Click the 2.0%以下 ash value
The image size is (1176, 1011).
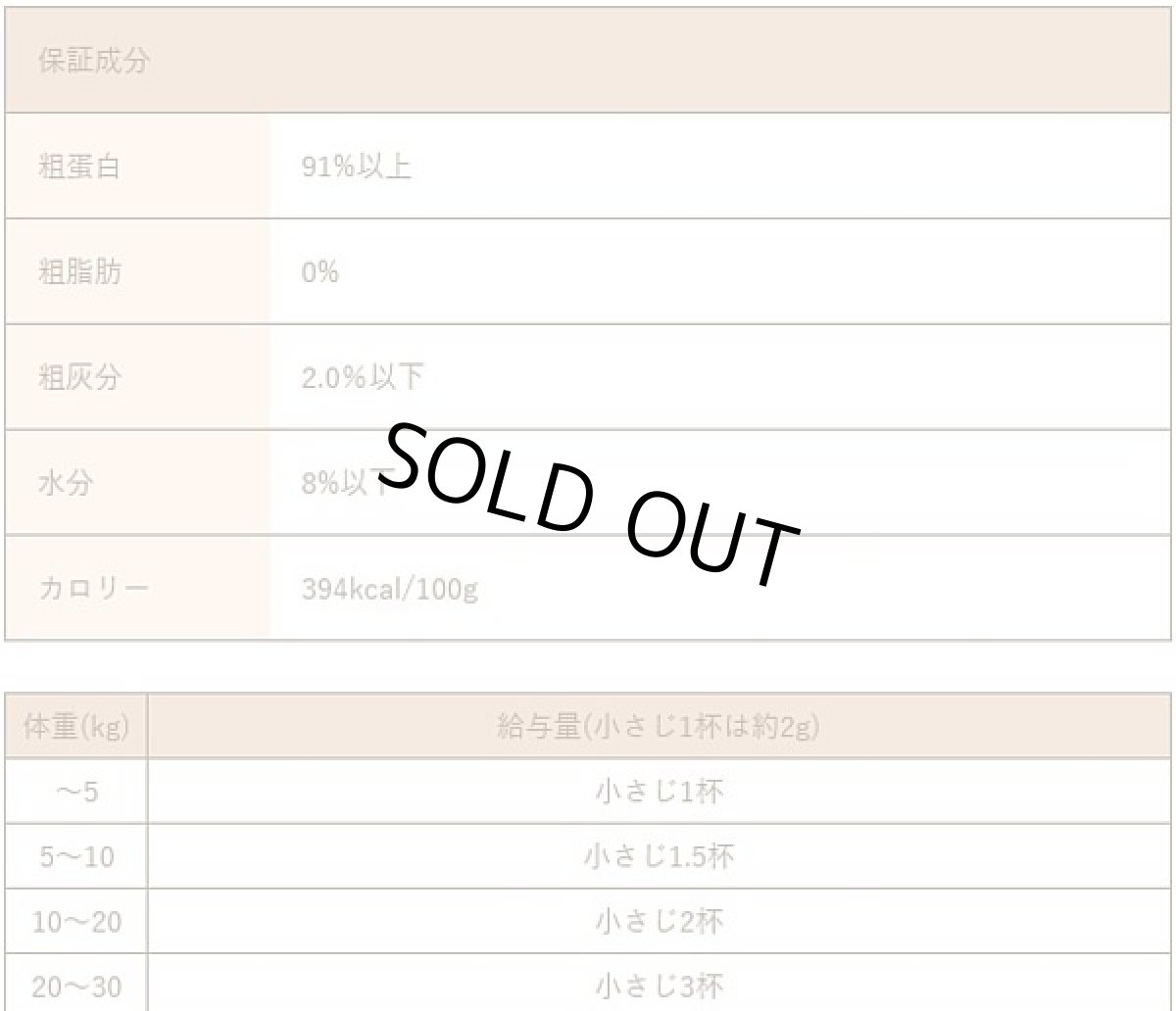[363, 377]
